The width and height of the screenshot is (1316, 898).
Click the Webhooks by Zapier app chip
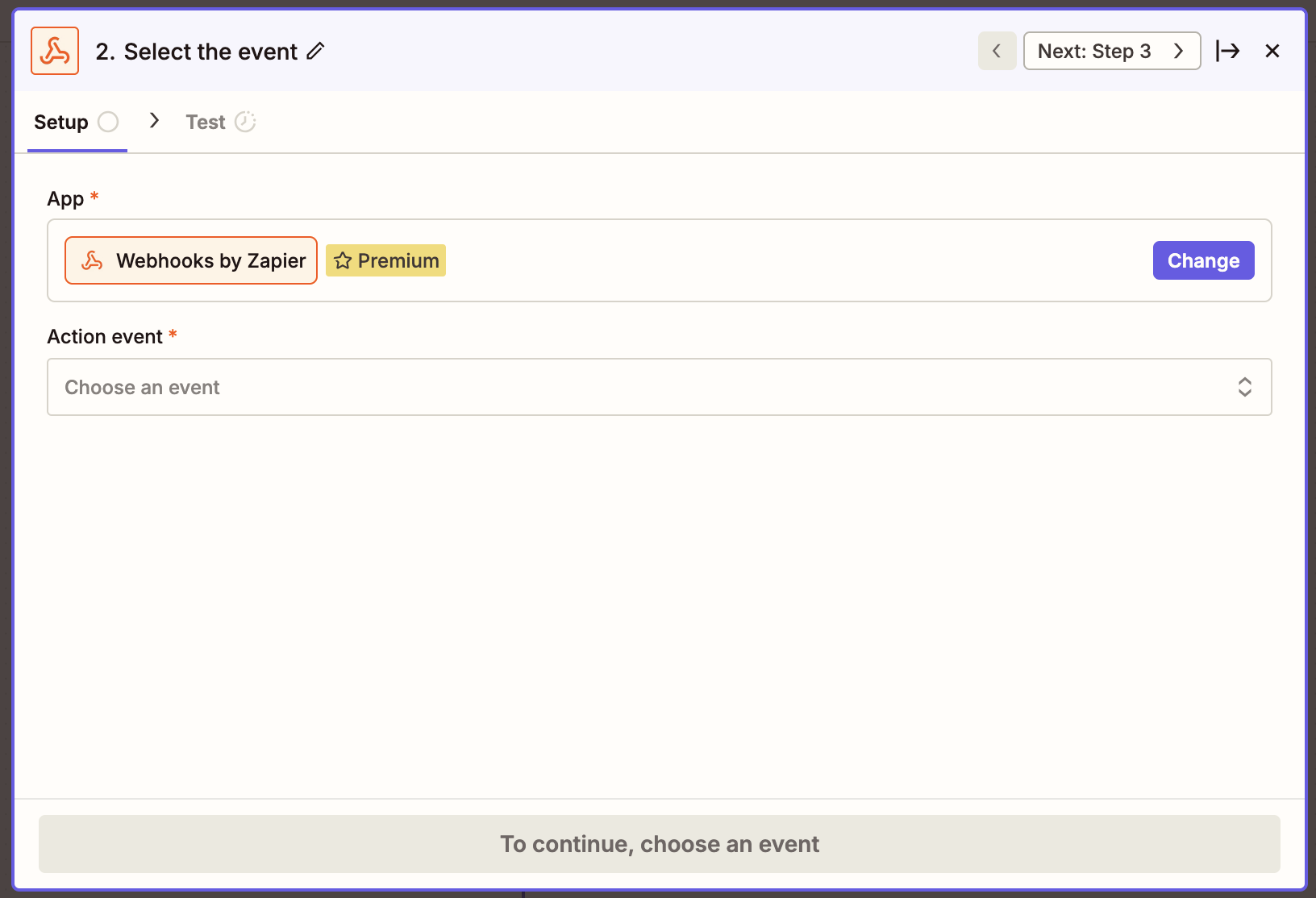[x=210, y=260]
